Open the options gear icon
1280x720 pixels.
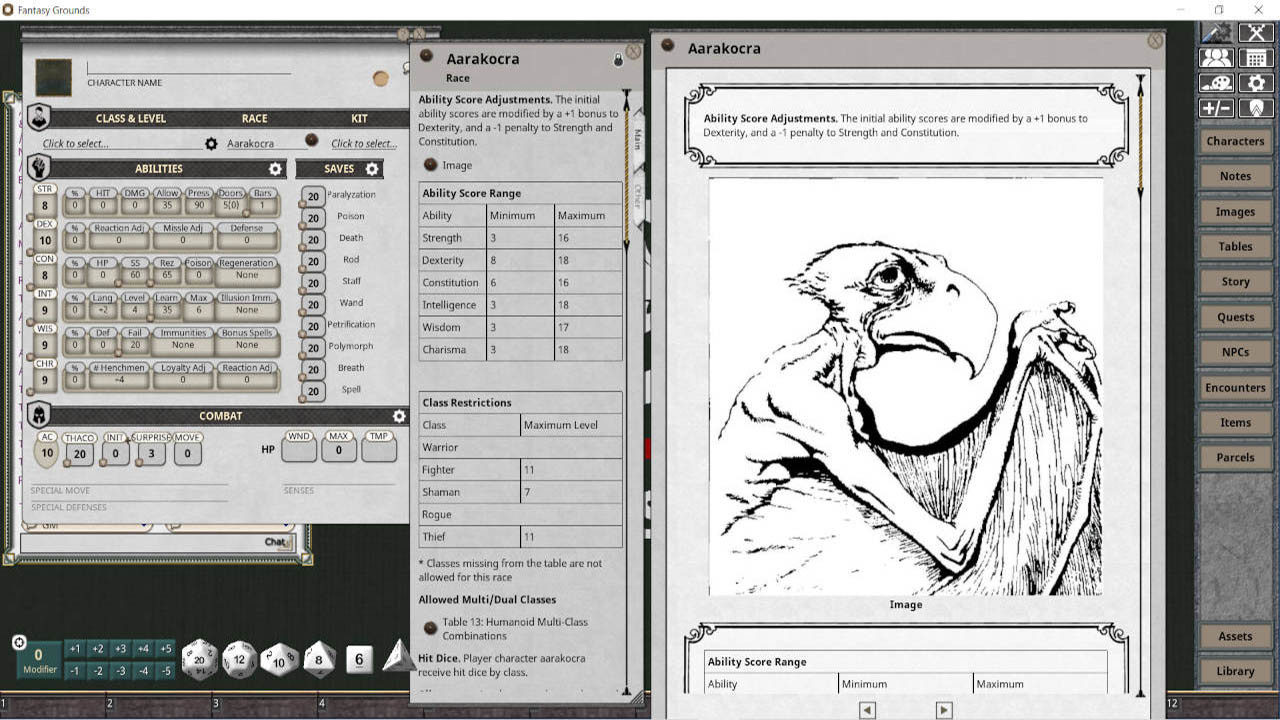click(x=1256, y=82)
